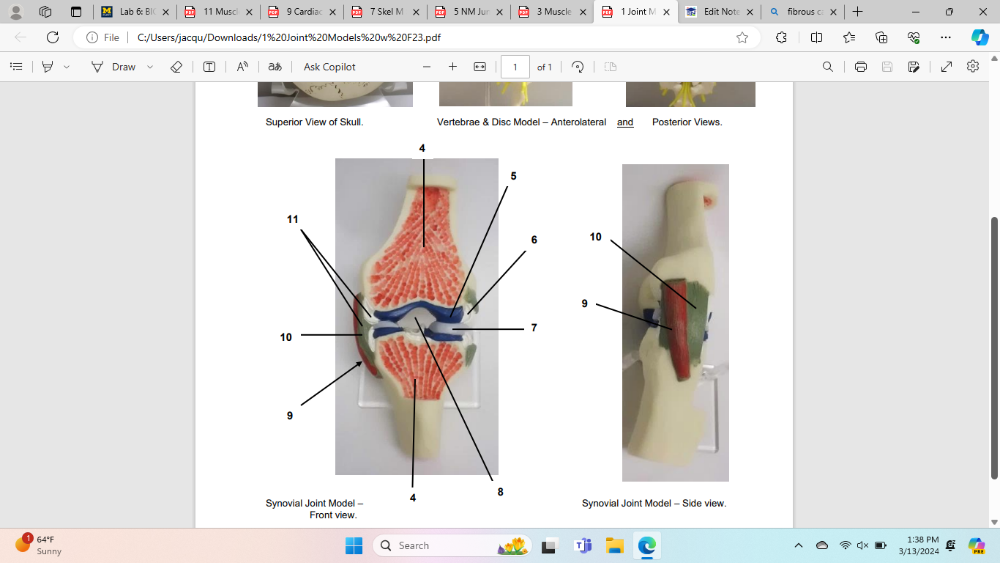Expand the Draw tool options arrow
This screenshot has height=563, width=1000.
(x=150, y=67)
